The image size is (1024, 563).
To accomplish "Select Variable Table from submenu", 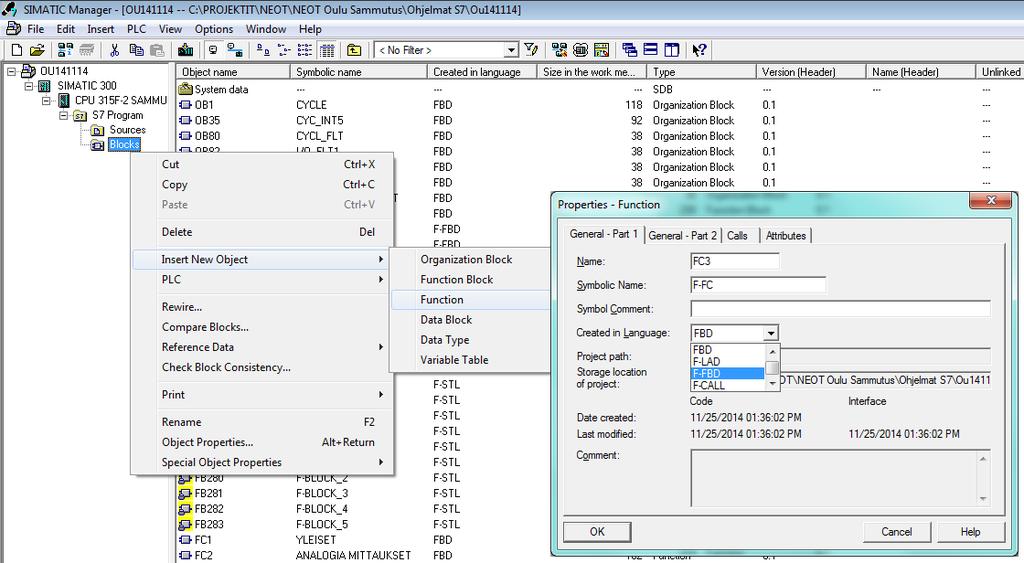I will (454, 360).
